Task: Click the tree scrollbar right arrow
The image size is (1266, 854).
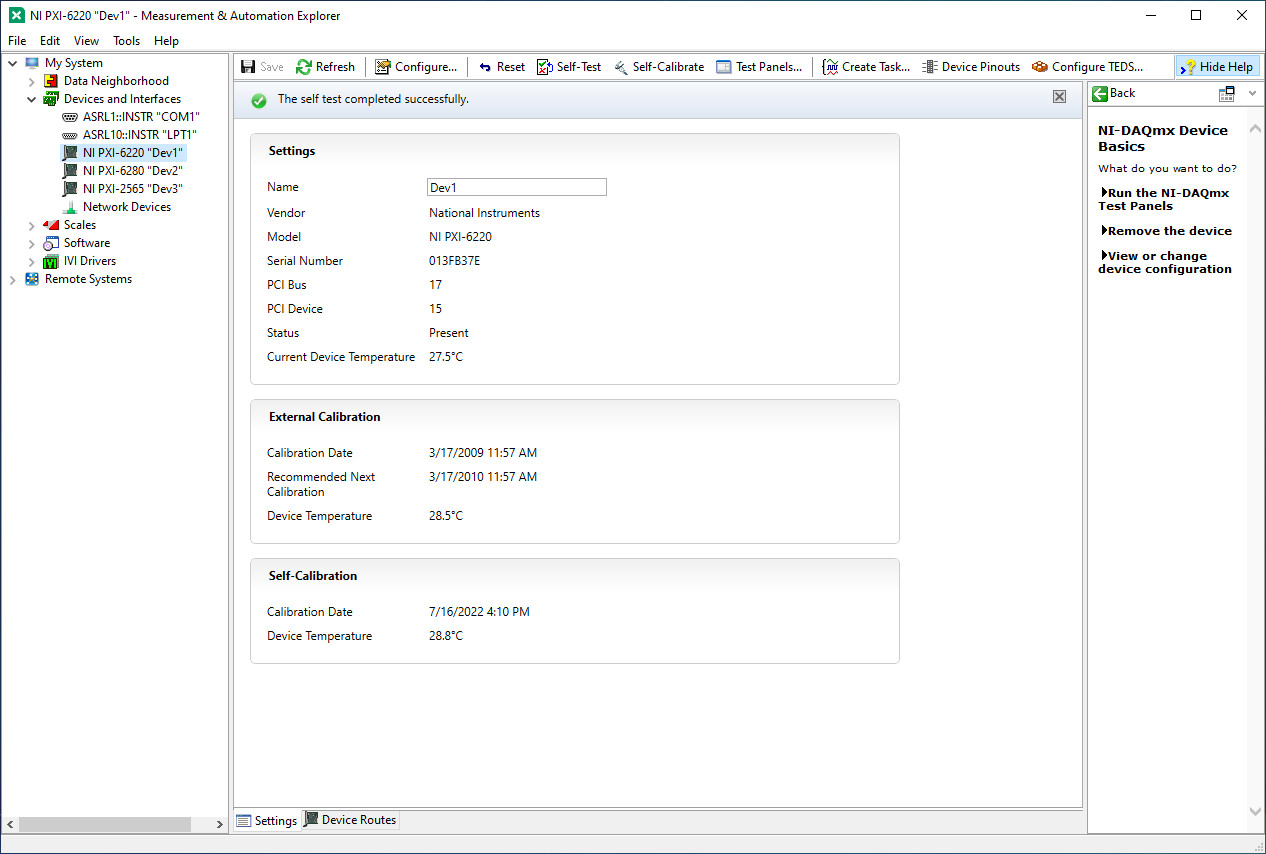Action: coord(221,825)
